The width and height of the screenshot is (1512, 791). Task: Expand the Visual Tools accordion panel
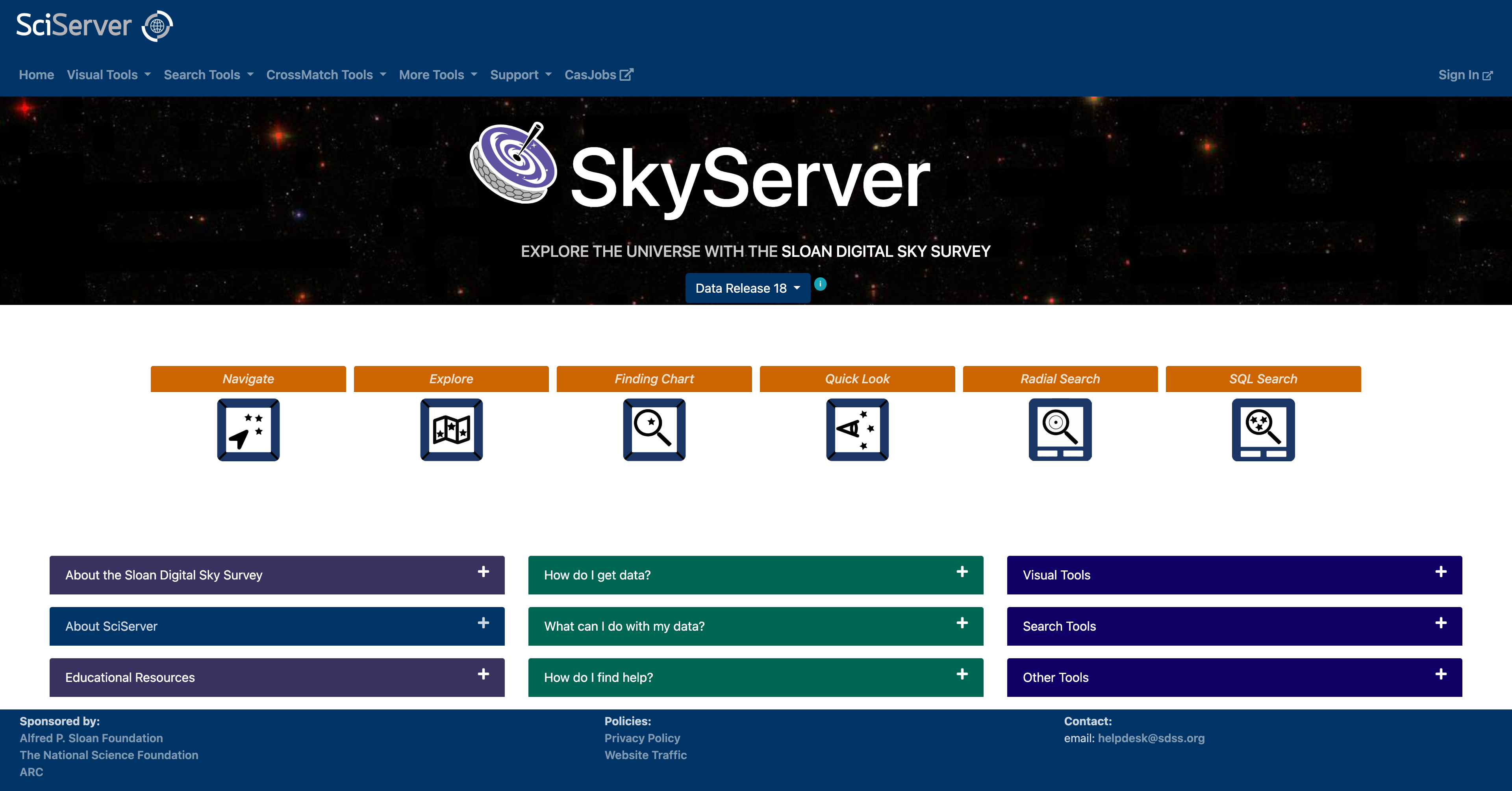[x=1234, y=575]
